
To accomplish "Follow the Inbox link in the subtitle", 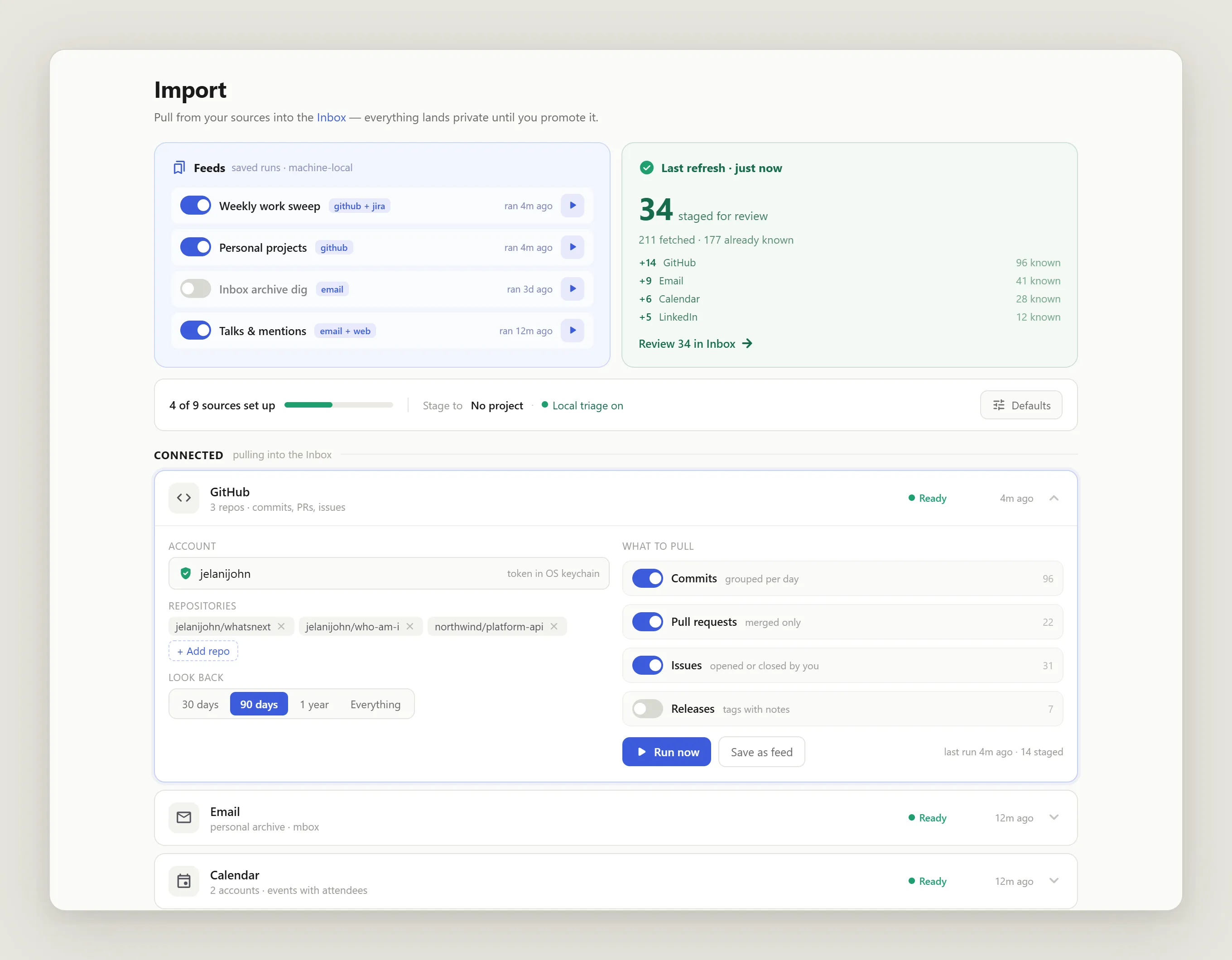I will tap(331, 117).
